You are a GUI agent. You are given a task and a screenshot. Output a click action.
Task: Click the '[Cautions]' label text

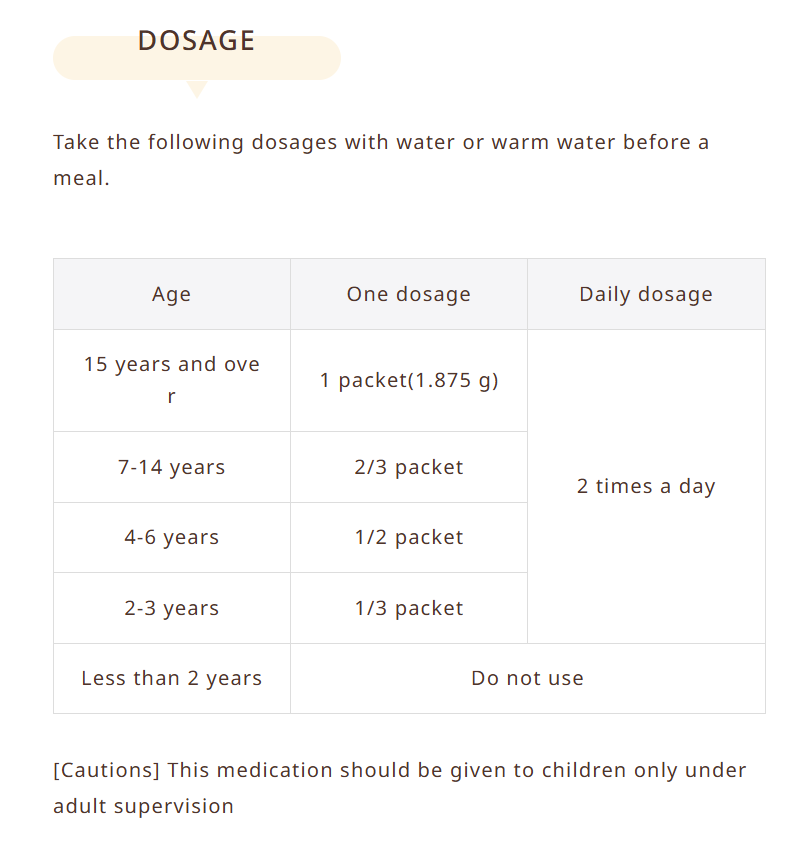(106, 771)
